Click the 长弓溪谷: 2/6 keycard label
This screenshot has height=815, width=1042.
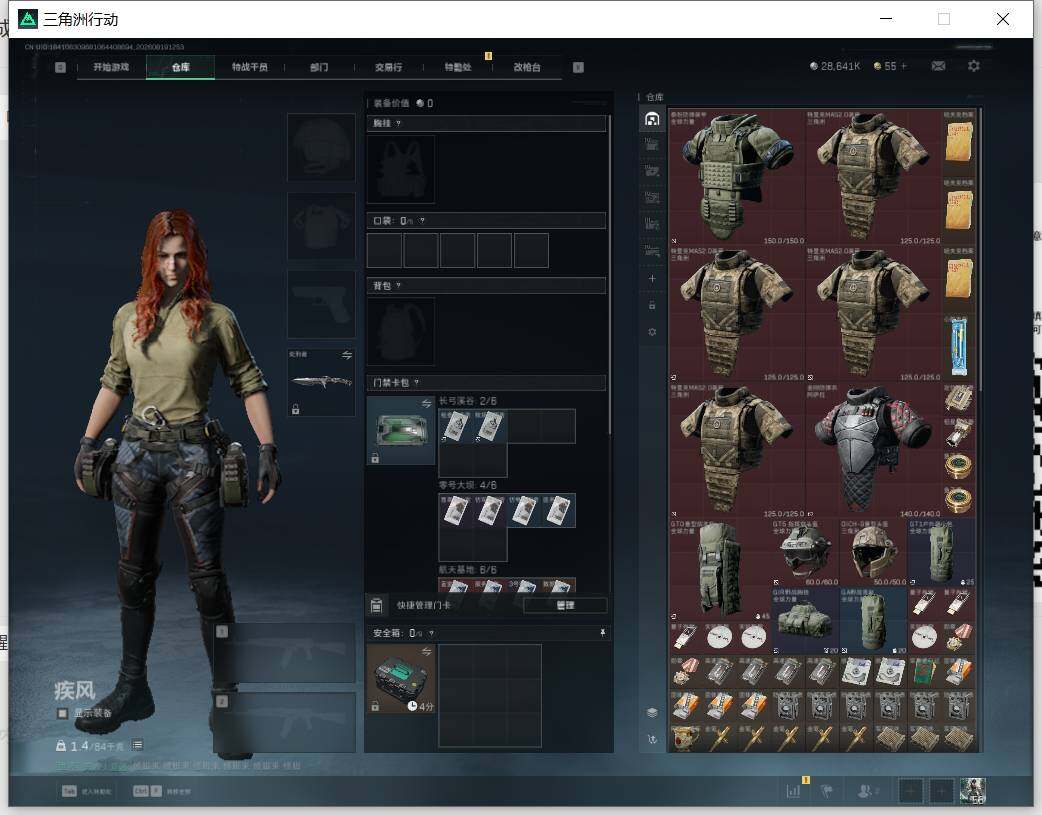pyautogui.click(x=468, y=401)
